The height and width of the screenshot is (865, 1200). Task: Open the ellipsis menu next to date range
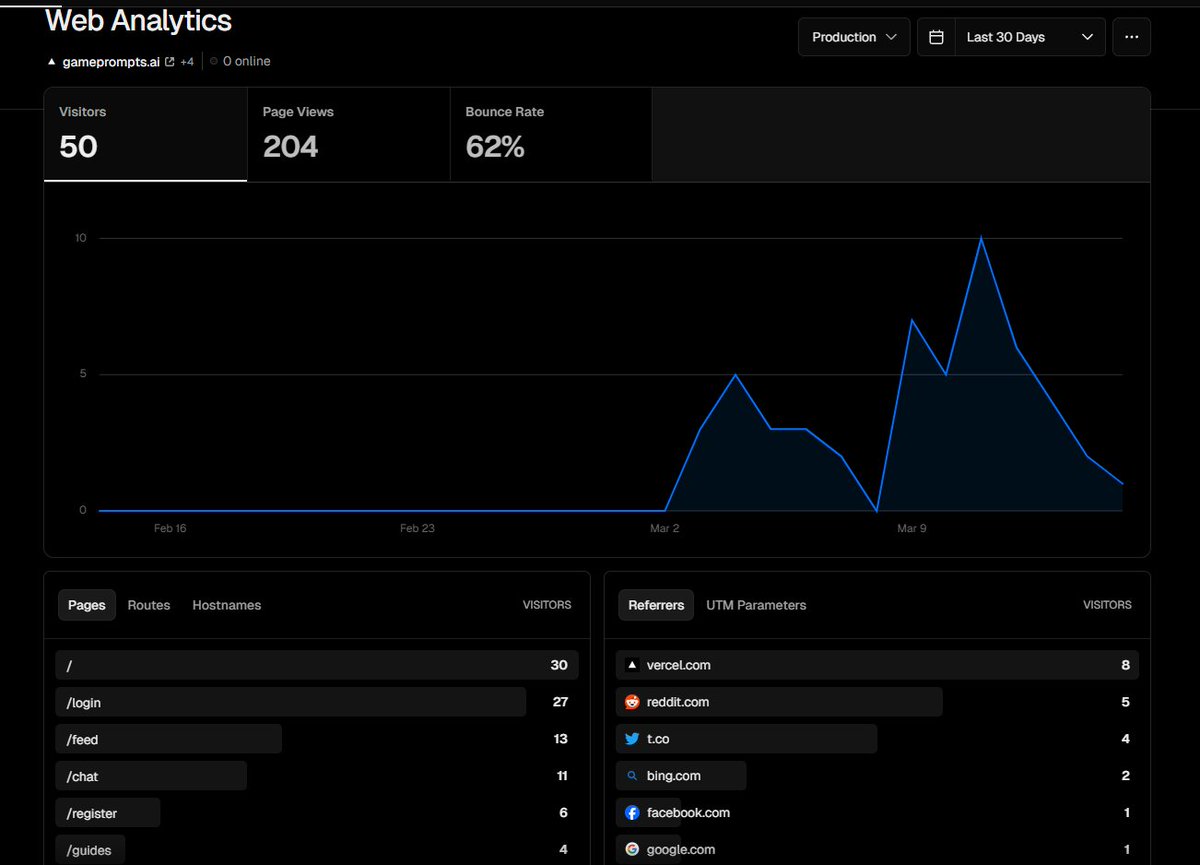coord(1131,36)
